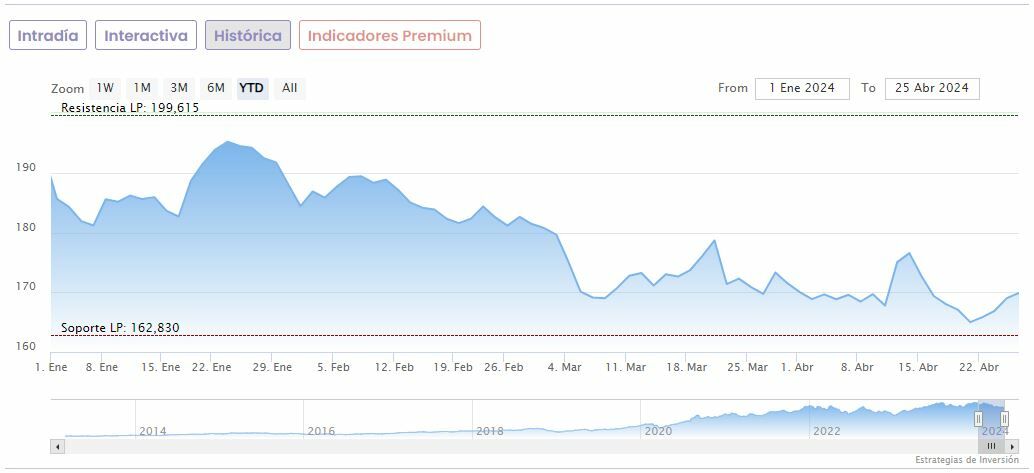Viewport: 1034px width, 473px height.
Task: Click the Estrategias de Inversión credit link
Action: 968,460
